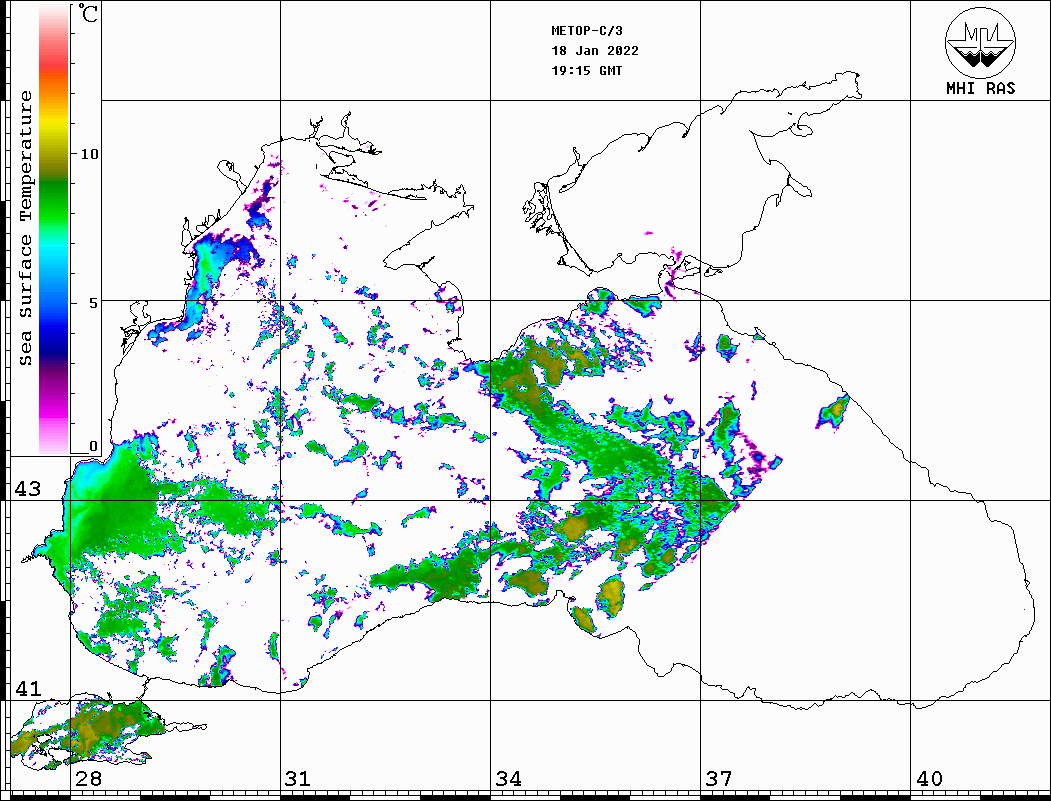Click the 'MHI RAS' label text
This screenshot has height=801, width=1051.
[981, 88]
